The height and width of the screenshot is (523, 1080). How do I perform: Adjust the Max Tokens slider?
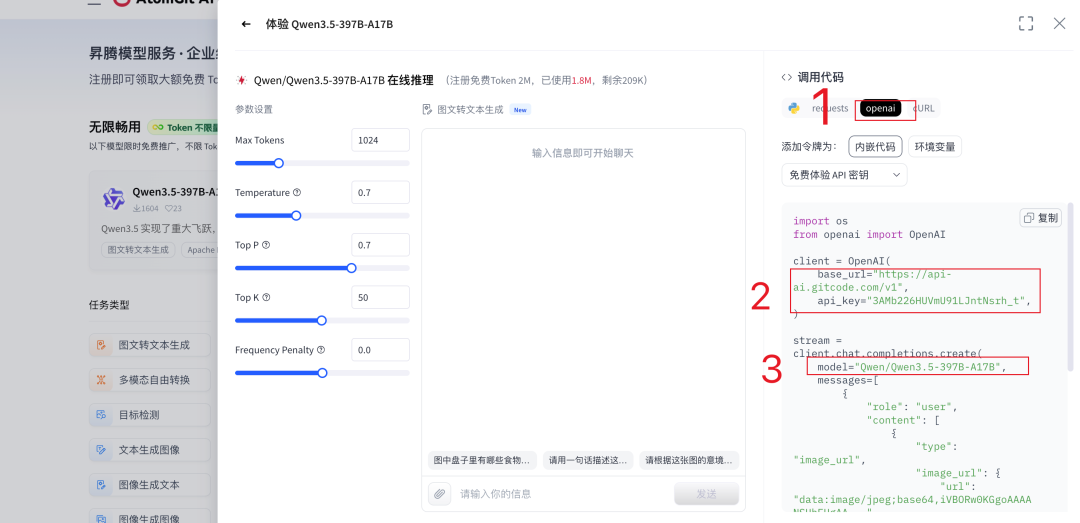point(322,163)
